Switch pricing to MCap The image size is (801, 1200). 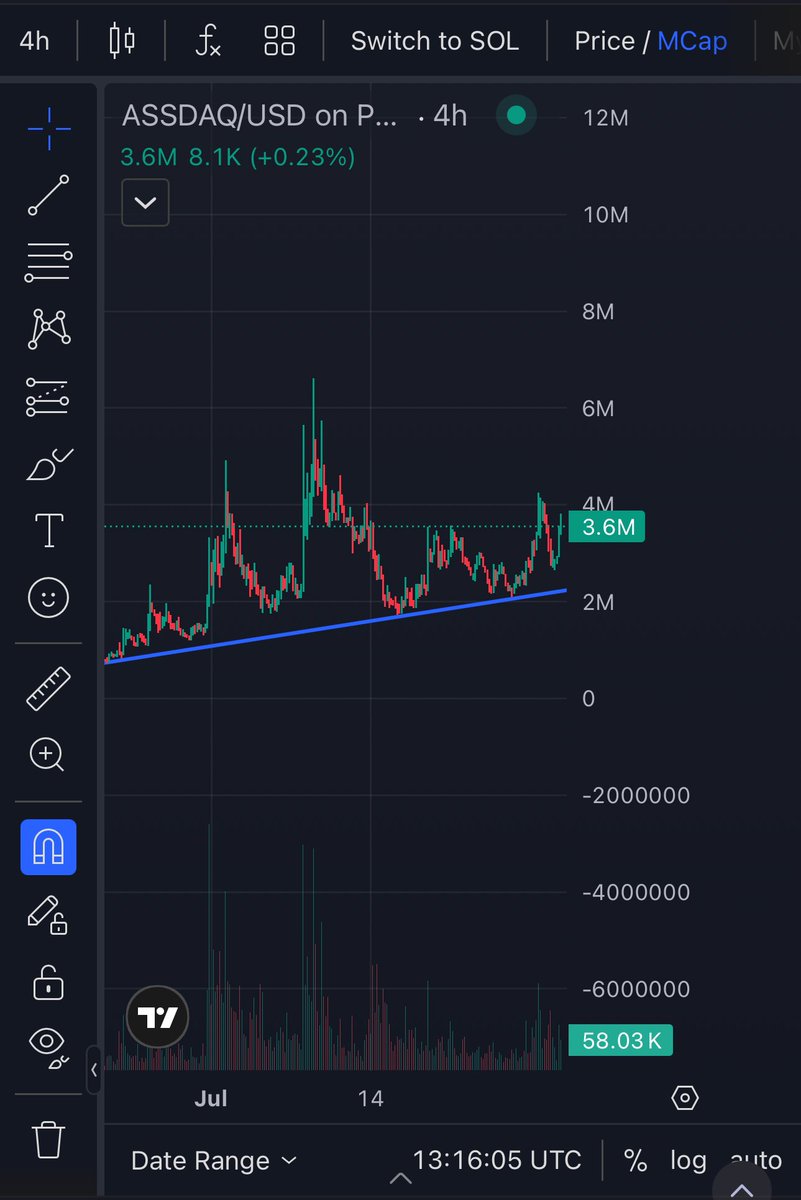[693, 41]
